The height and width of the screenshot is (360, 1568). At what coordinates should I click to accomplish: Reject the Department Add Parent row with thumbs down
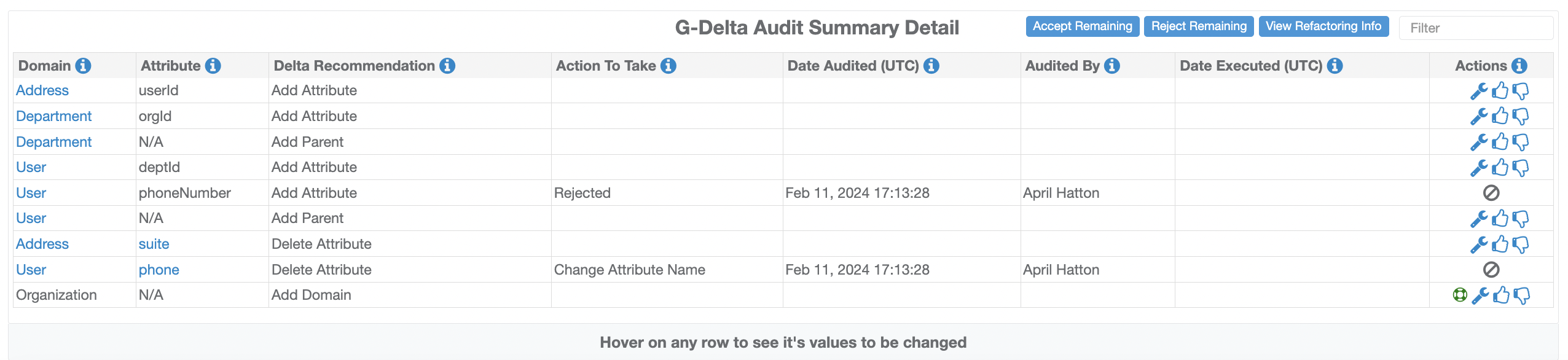tap(1521, 143)
